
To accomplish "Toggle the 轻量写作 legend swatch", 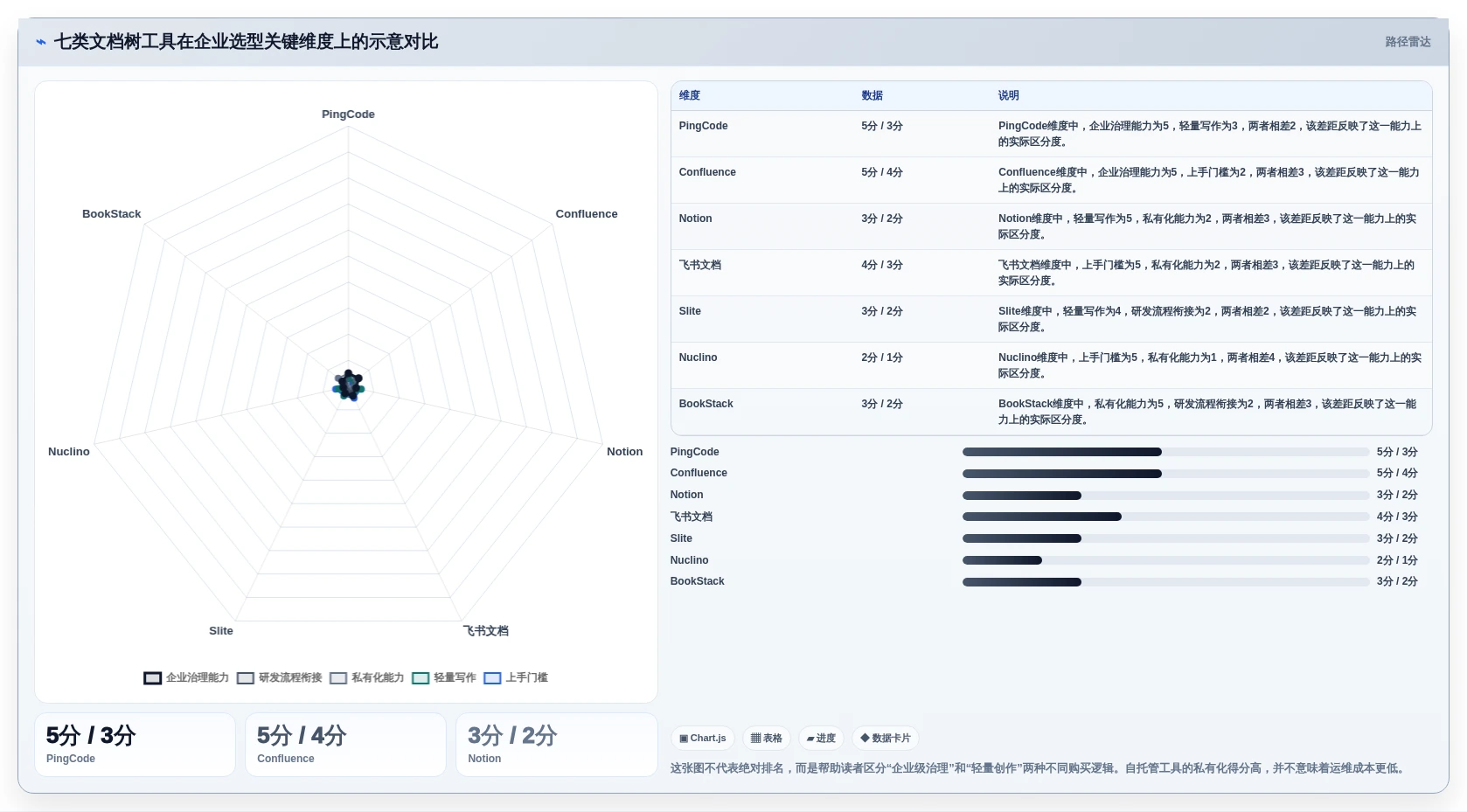I will (x=421, y=678).
